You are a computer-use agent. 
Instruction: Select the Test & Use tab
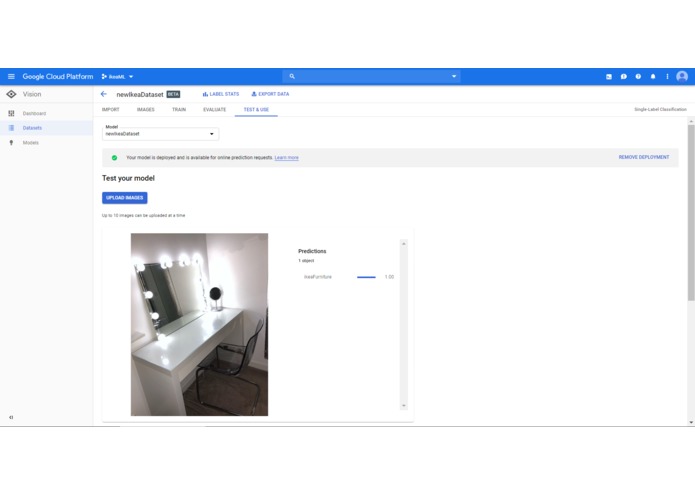pos(256,109)
